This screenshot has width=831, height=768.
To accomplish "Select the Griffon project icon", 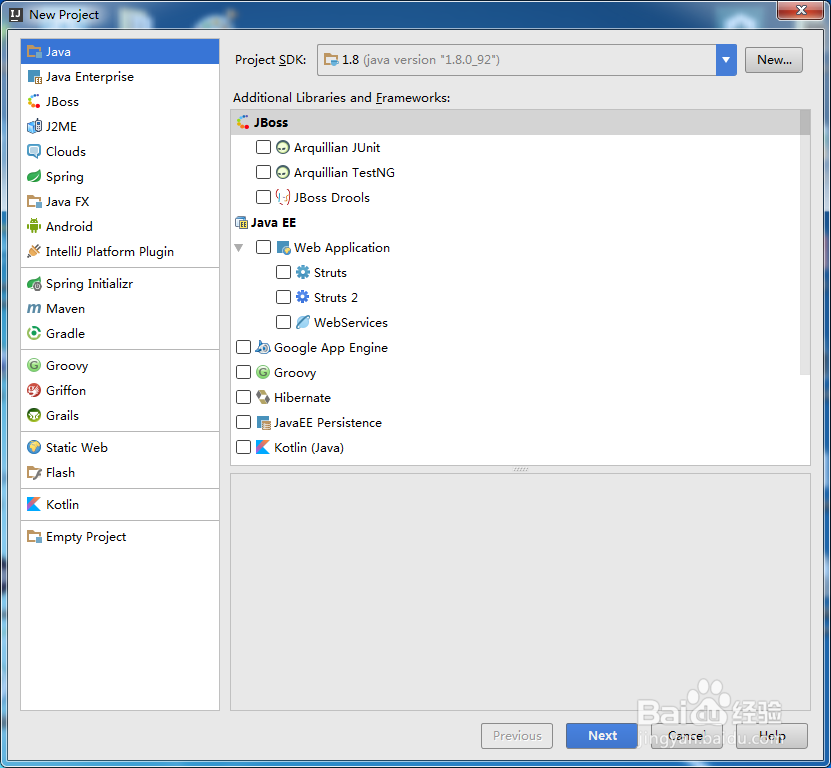I will pos(34,391).
